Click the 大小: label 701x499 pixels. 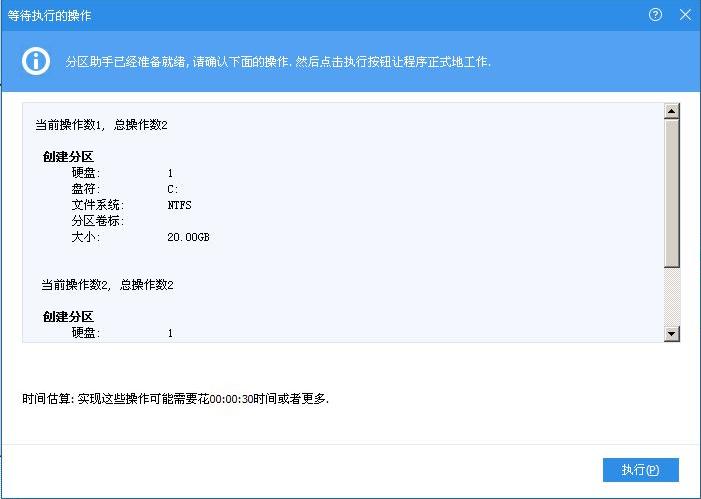[x=86, y=237]
